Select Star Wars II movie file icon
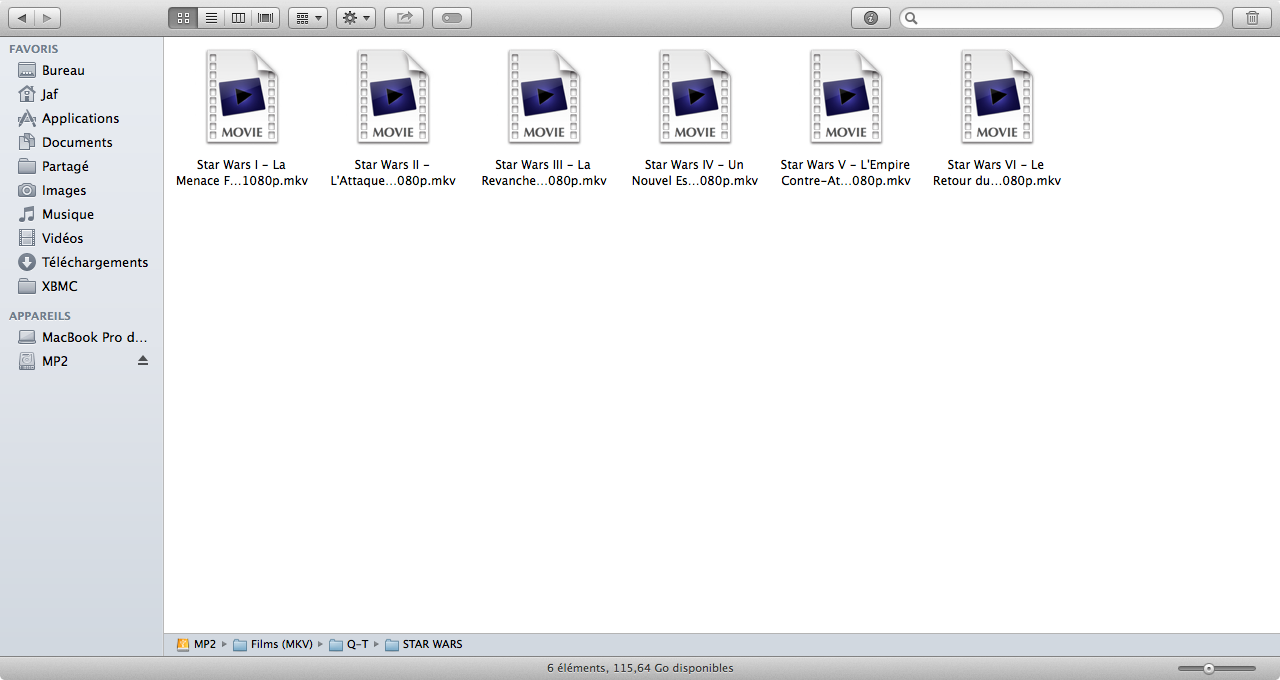 (393, 97)
